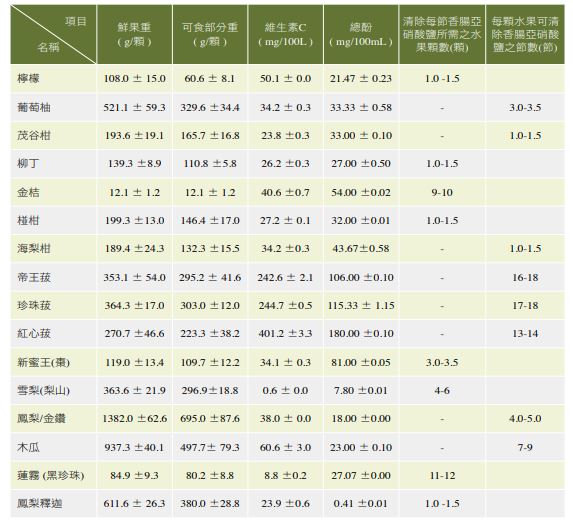Select the 帝王菝 row label
The width and height of the screenshot is (573, 524).
click(34, 277)
